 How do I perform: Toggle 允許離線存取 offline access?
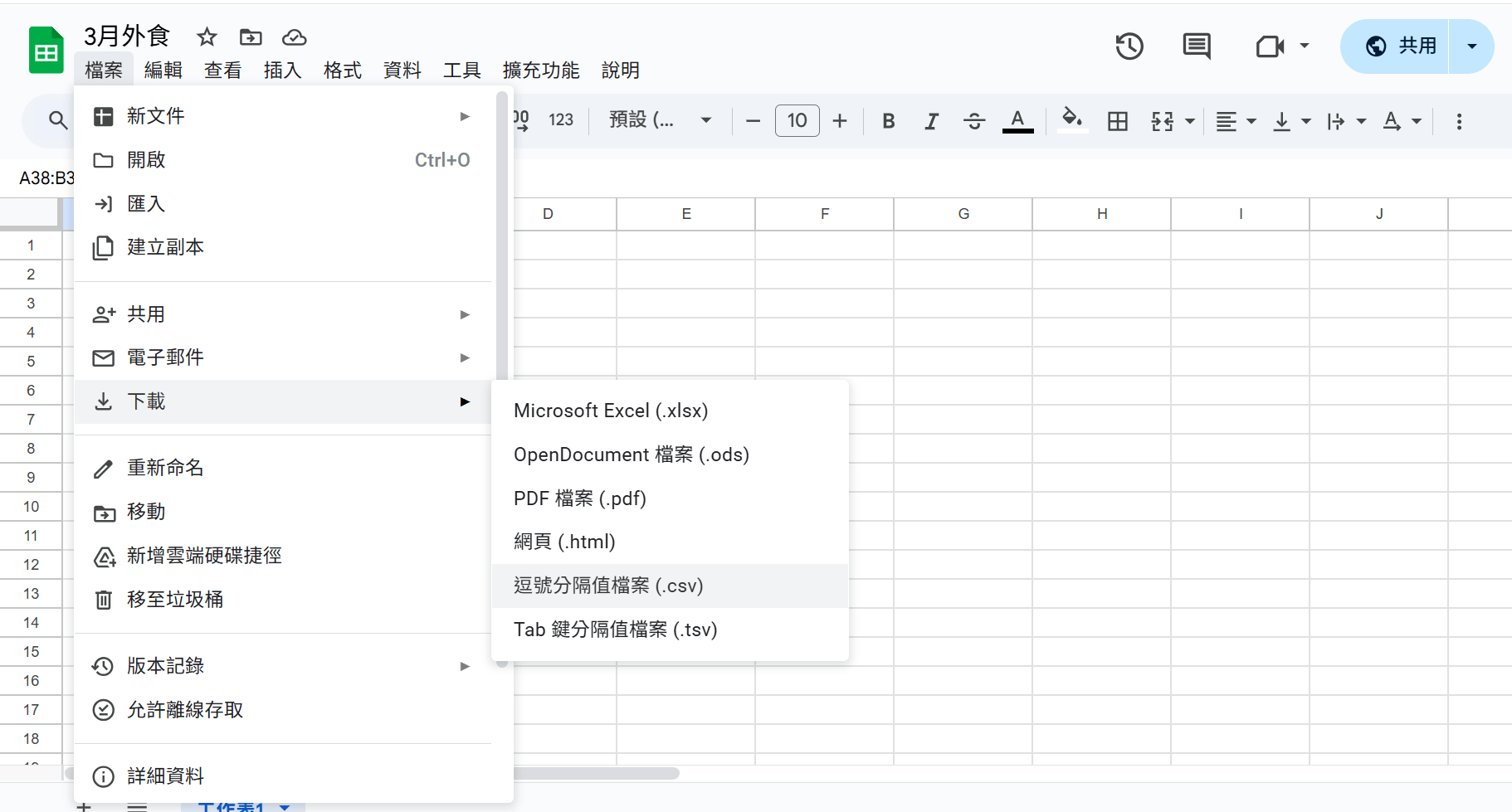coord(283,710)
